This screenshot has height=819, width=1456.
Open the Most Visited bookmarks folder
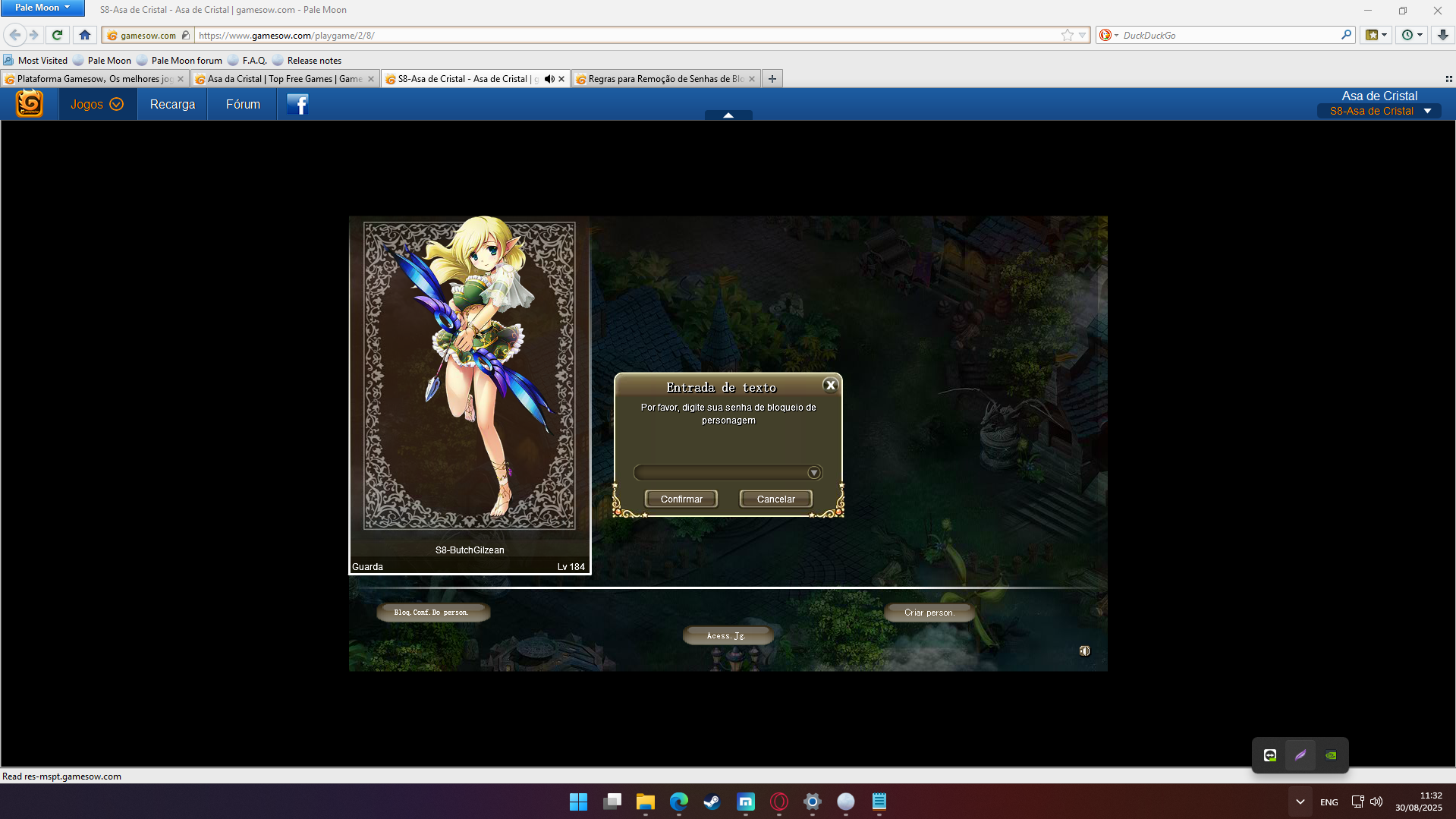point(36,61)
